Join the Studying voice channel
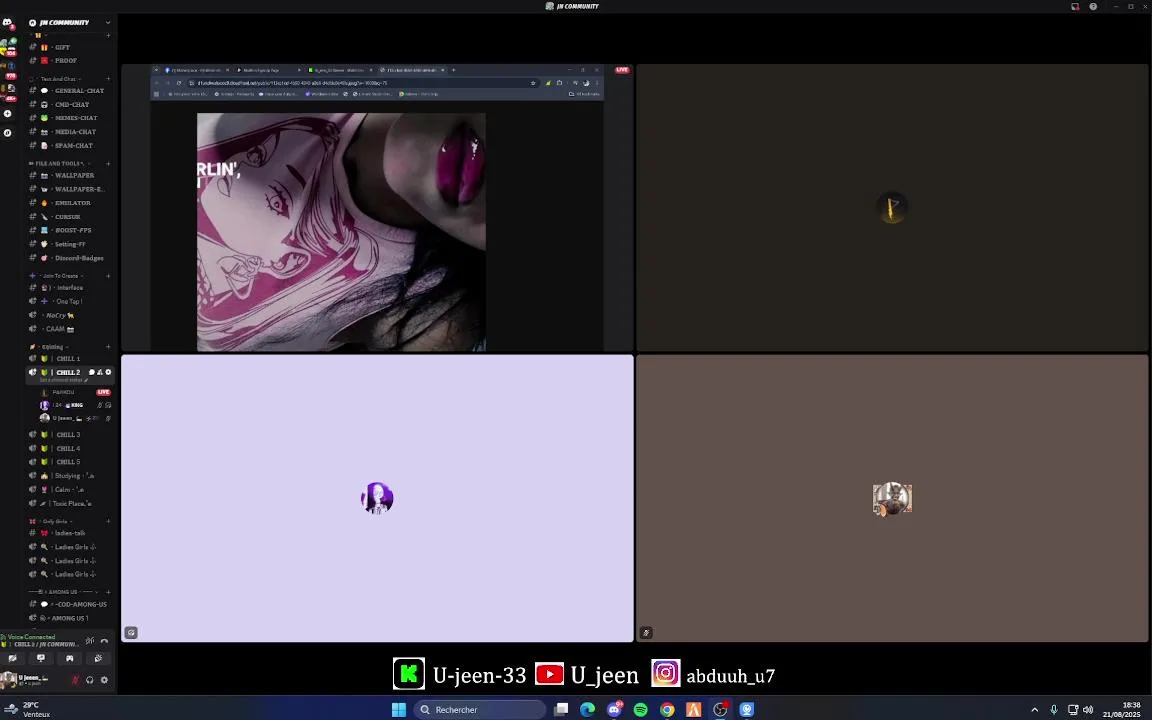1152x720 pixels. click(x=70, y=476)
